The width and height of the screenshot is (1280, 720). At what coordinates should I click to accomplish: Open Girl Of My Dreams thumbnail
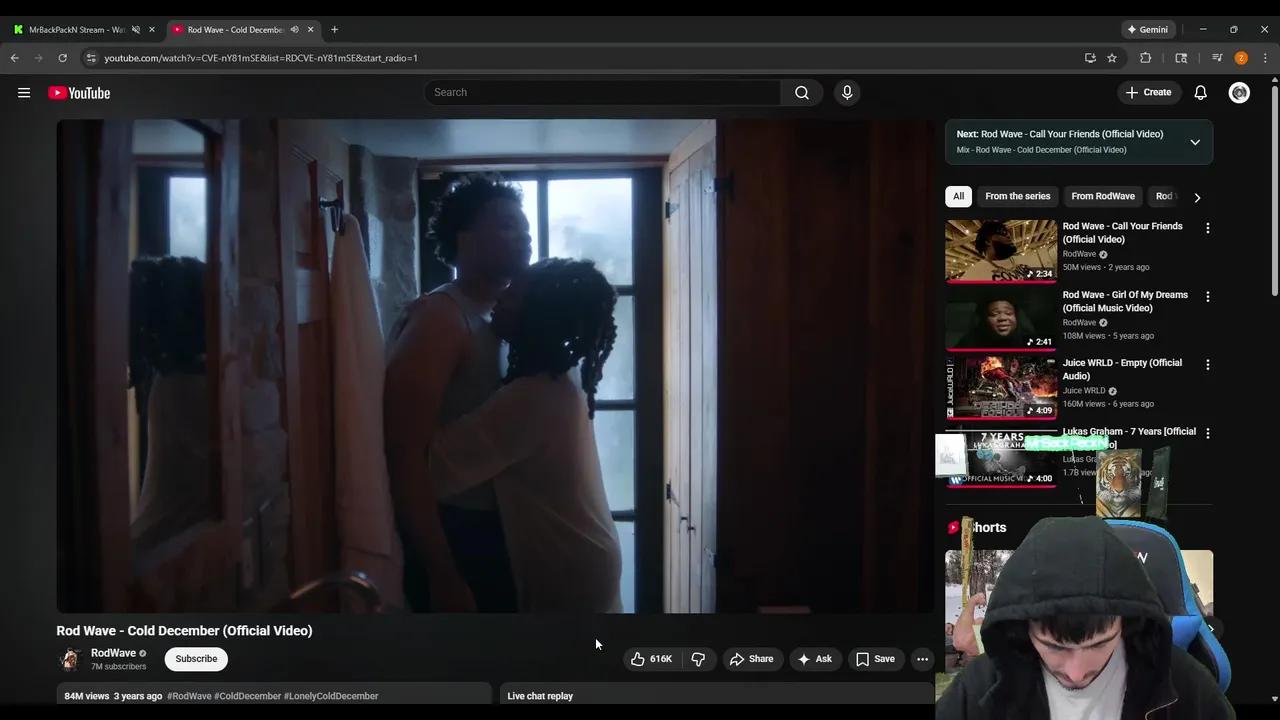1001,320
